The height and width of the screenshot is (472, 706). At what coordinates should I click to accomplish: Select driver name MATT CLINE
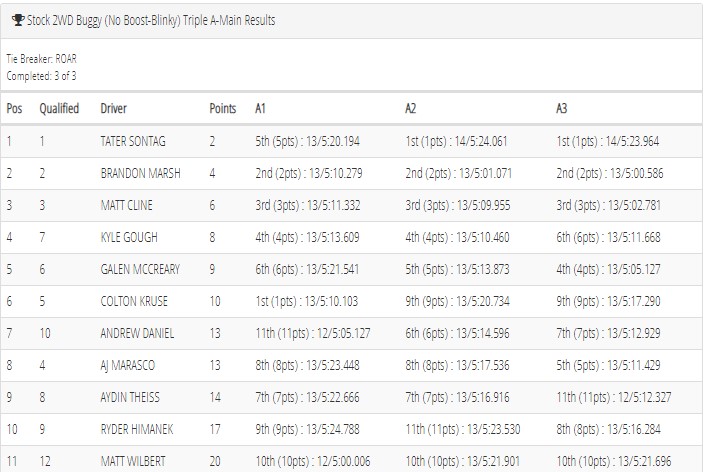click(127, 205)
